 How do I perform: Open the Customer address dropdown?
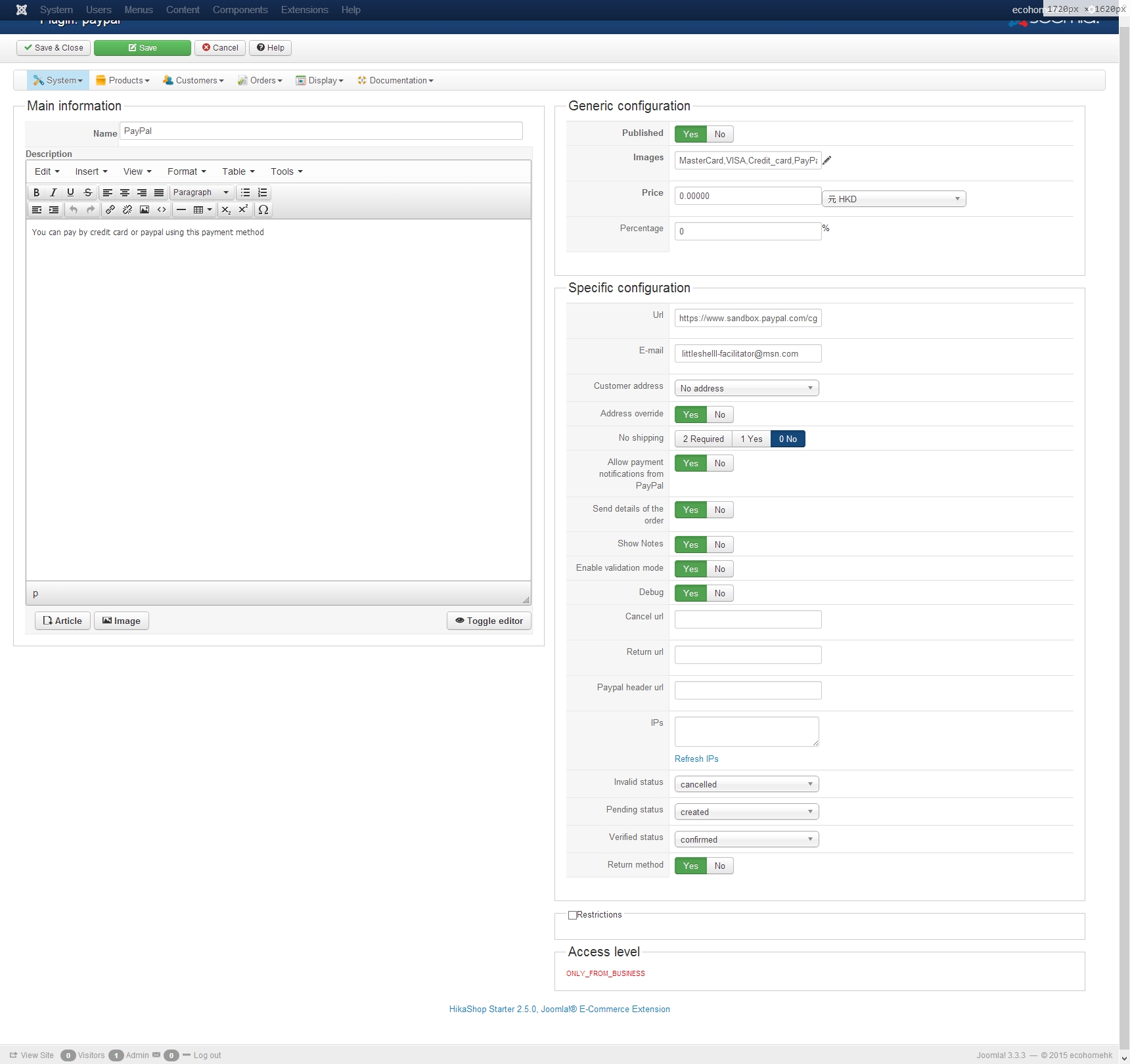(x=747, y=388)
